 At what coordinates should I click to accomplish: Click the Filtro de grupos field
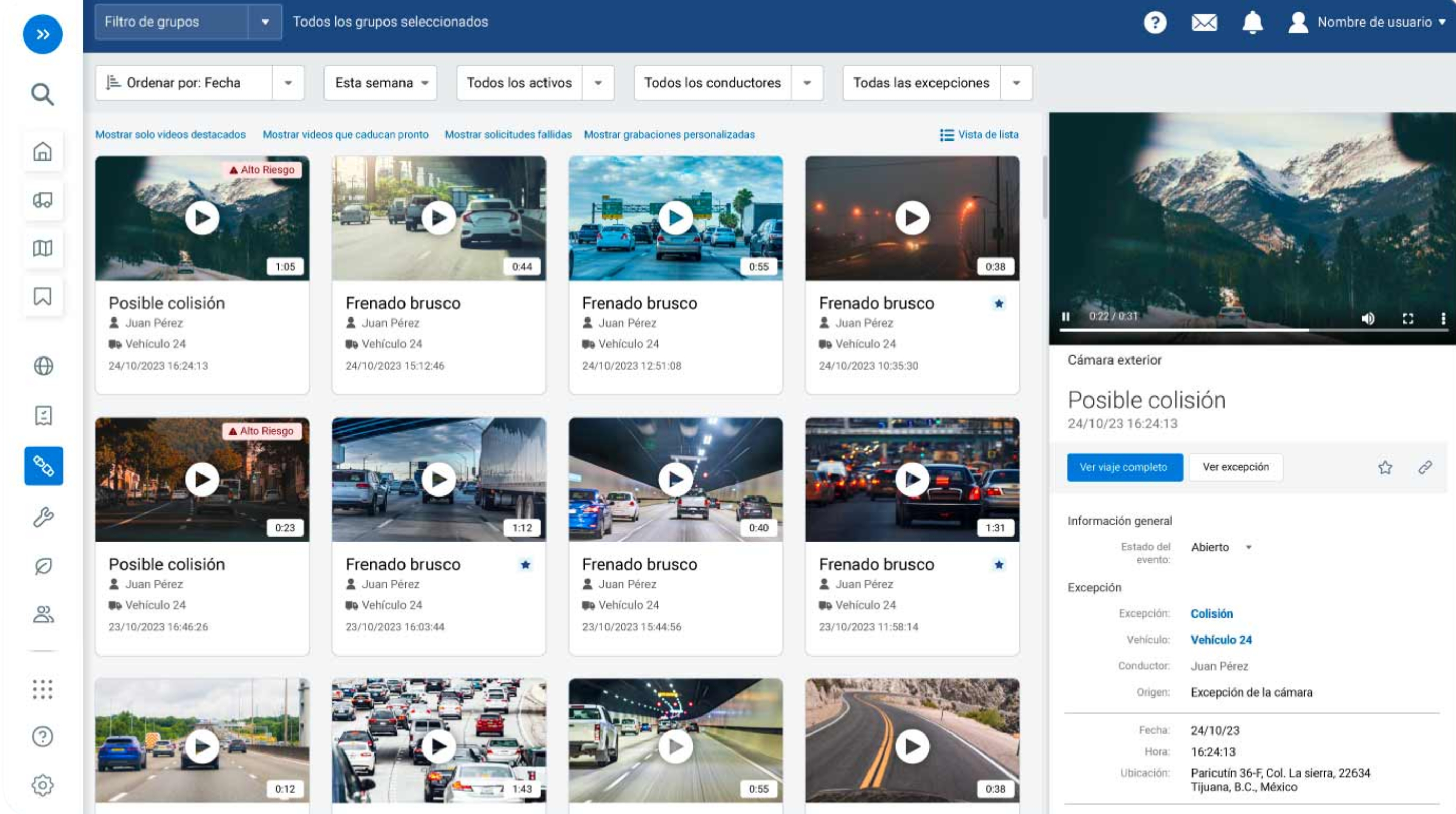point(171,22)
